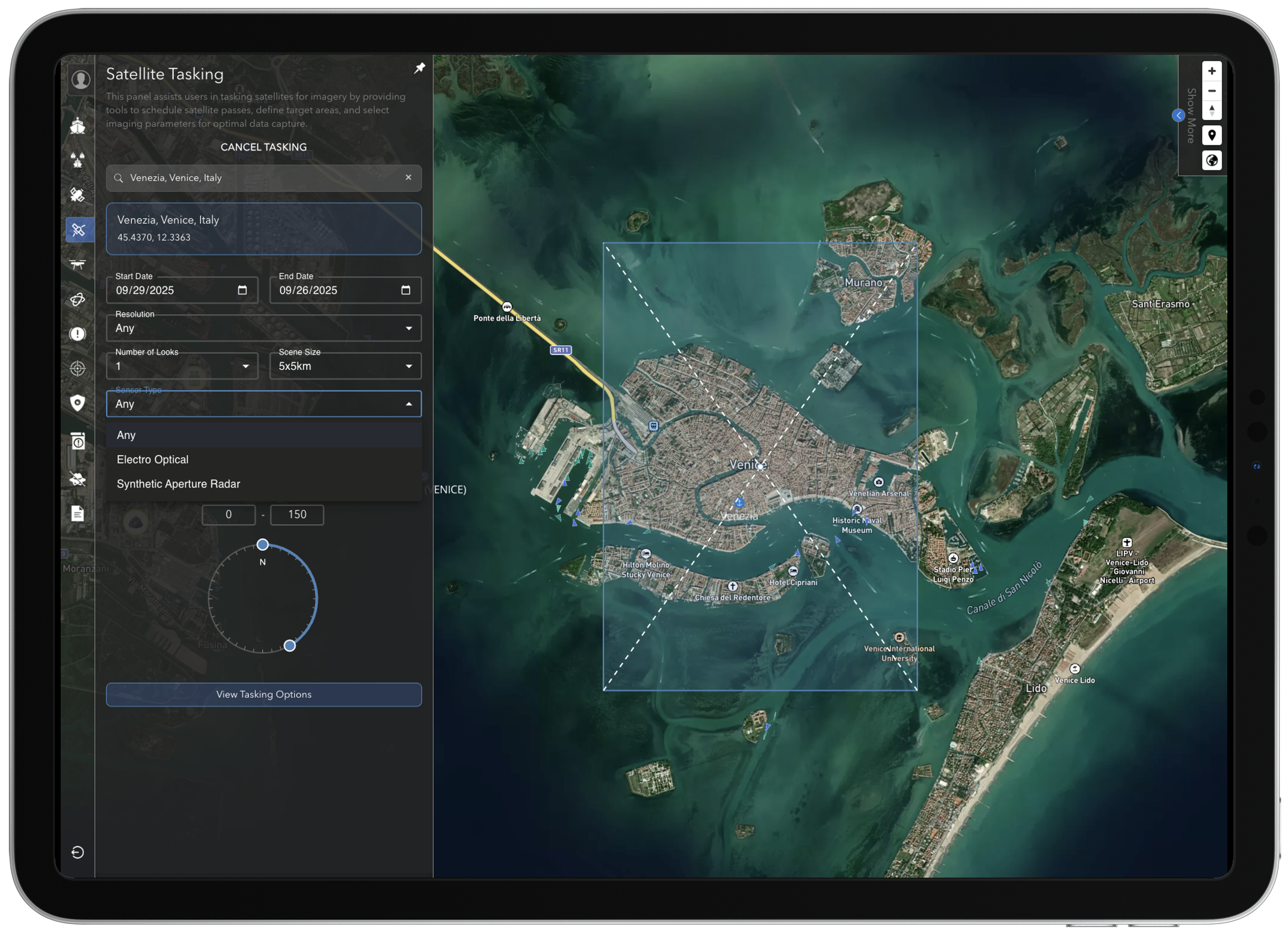This screenshot has width=1288, height=933.
Task: Click the angle maximum field showing 150
Action: (297, 515)
